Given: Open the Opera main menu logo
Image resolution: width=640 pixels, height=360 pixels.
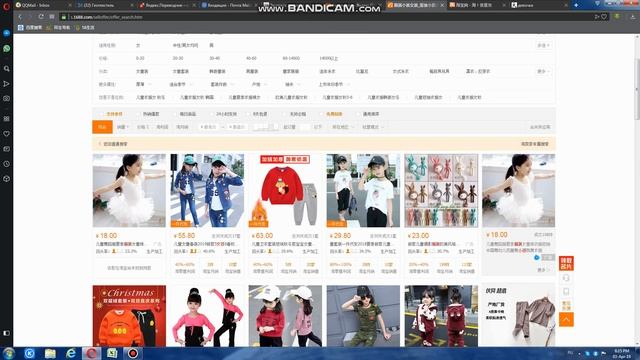Looking at the screenshot, I should click(x=6, y=6).
